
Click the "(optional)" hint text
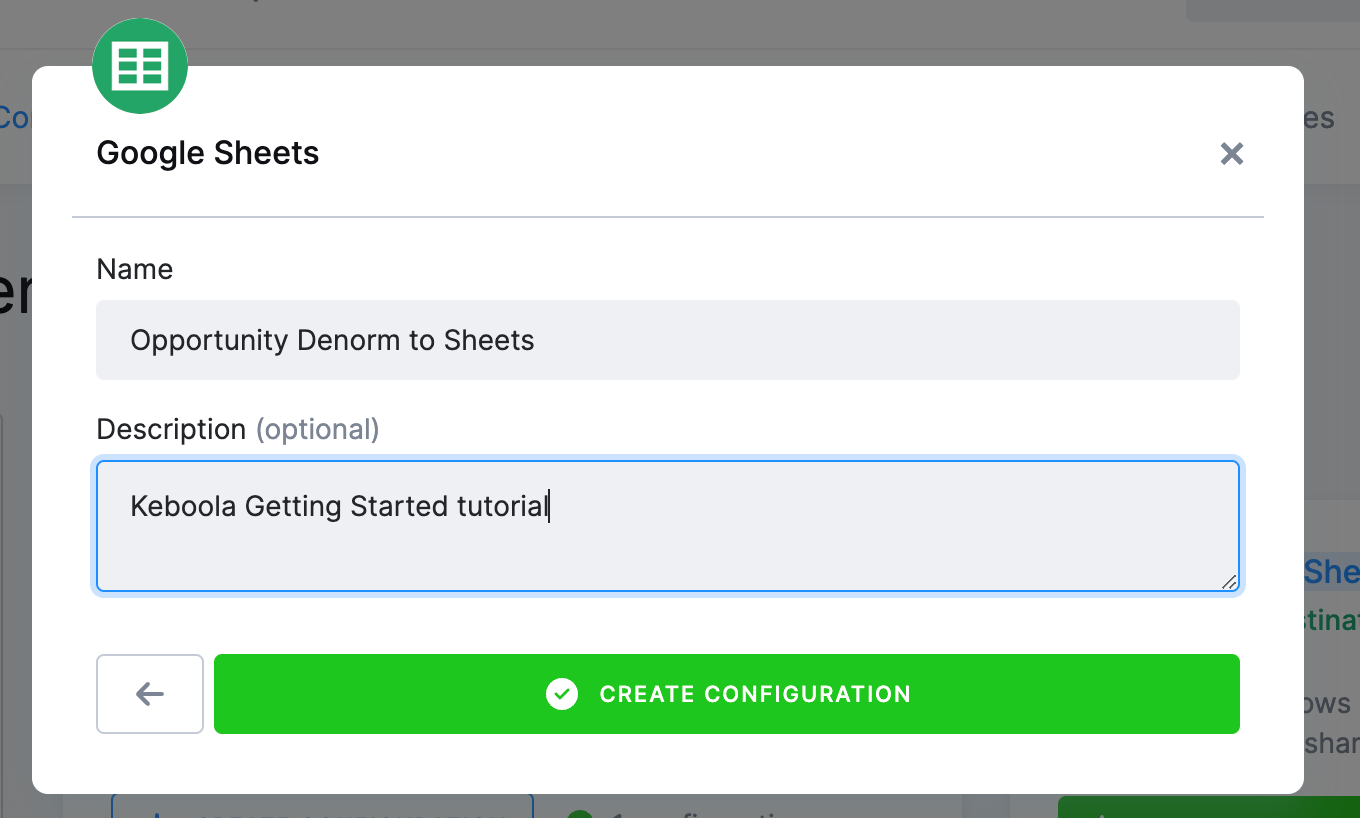pyautogui.click(x=318, y=429)
